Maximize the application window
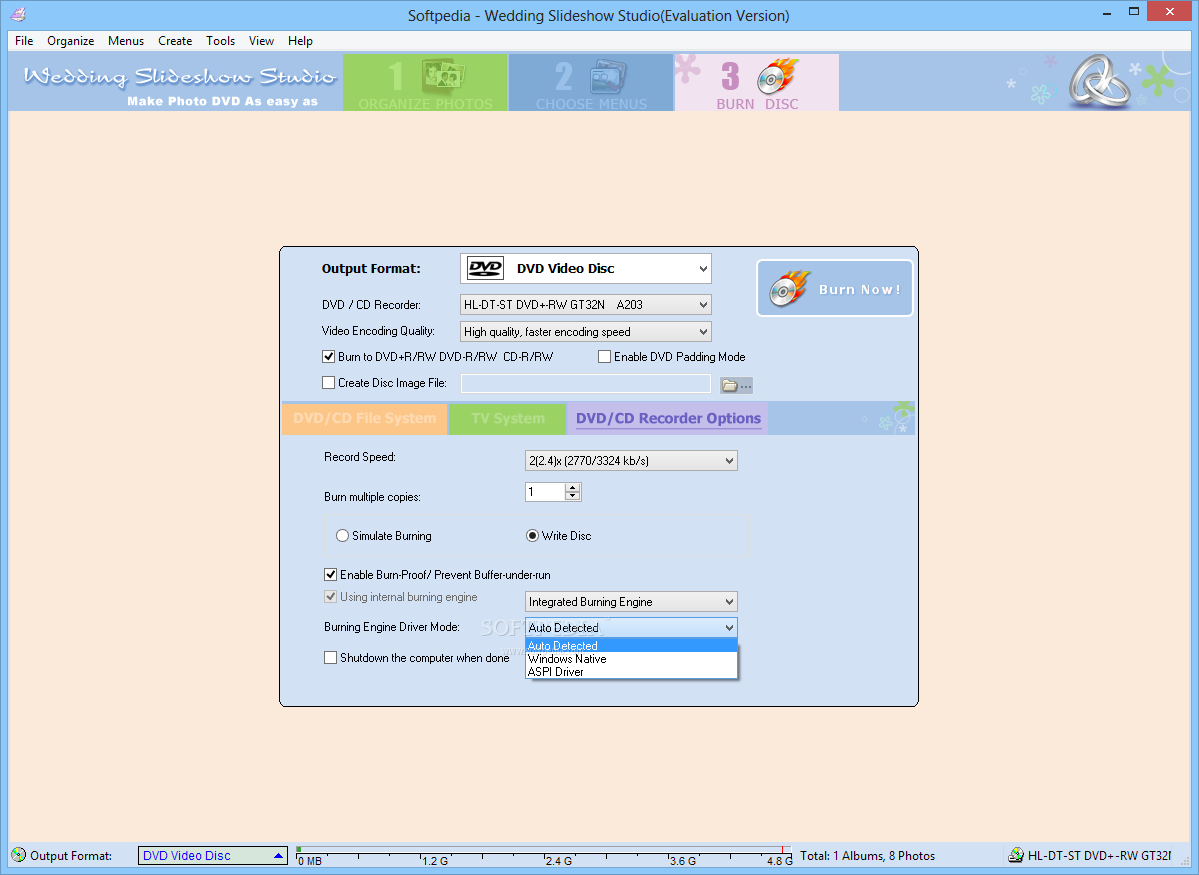Viewport: 1199px width, 875px height. click(x=1134, y=12)
